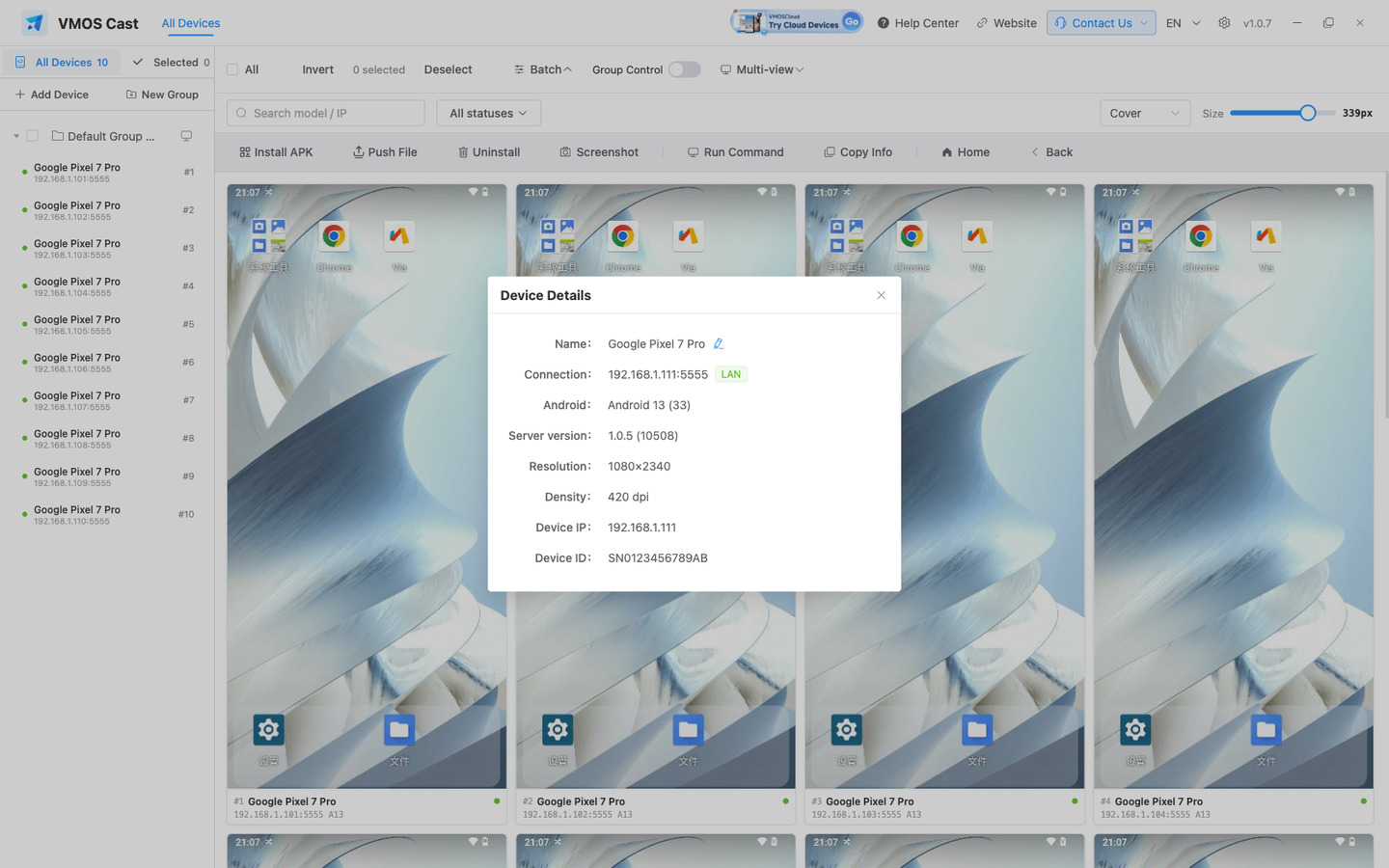Select device #3 at 192.168.1.103:5555 in sidebar

[x=107, y=249]
